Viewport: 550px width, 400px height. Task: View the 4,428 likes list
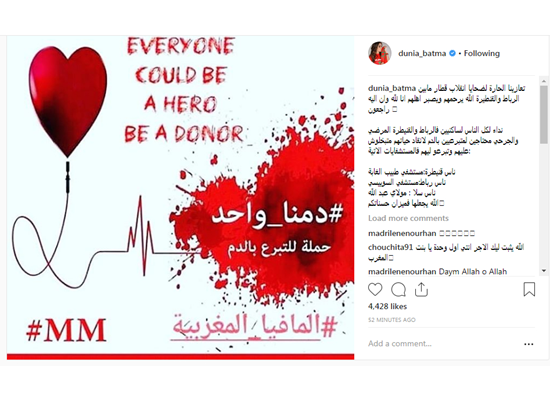click(387, 306)
